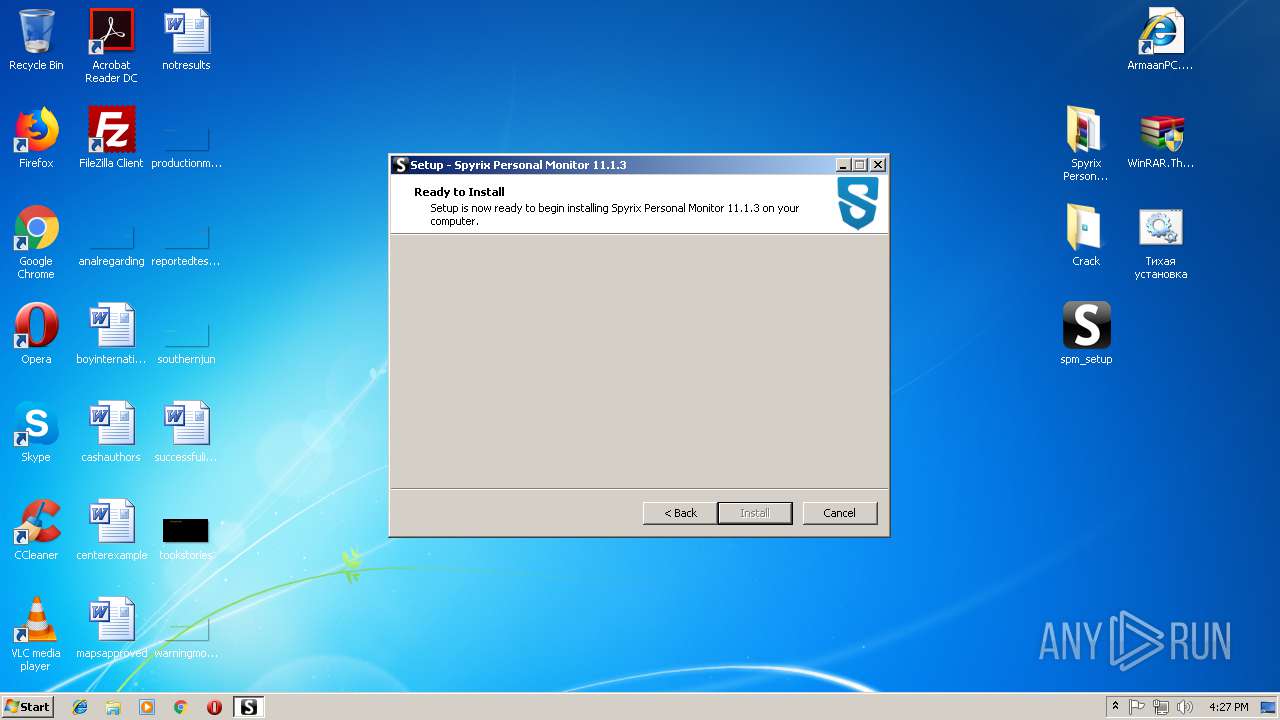Open Internet Explorer from the taskbar
The height and width of the screenshot is (720, 1280).
coord(80,707)
